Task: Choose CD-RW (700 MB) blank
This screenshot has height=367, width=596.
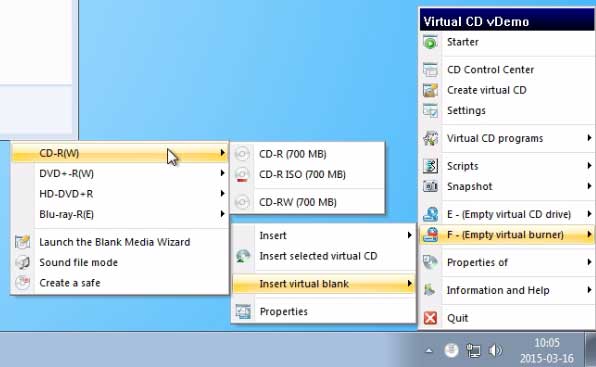Action: [308, 202]
